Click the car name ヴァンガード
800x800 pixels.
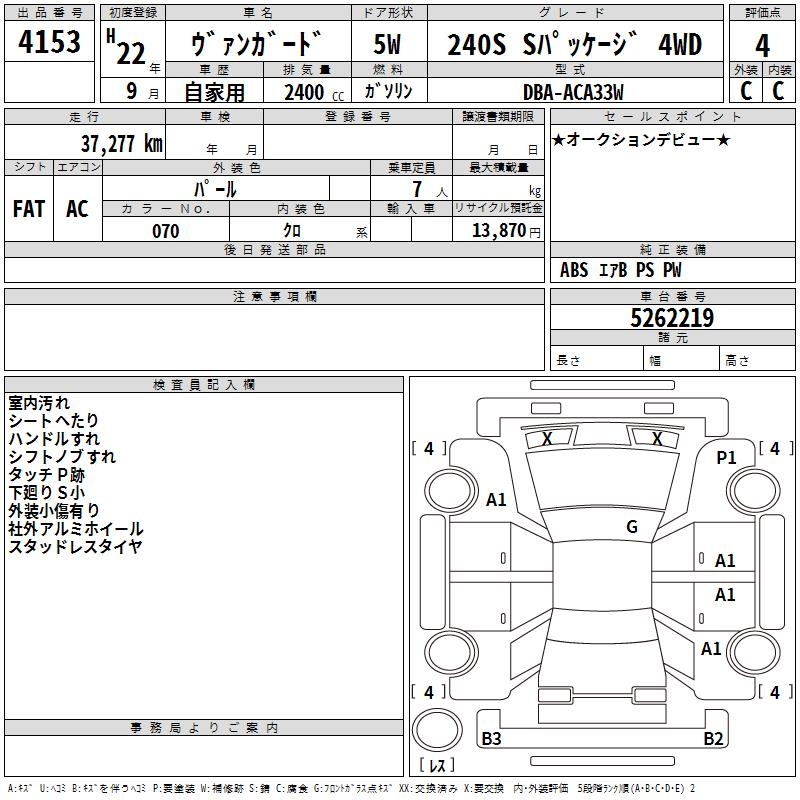click(x=257, y=43)
